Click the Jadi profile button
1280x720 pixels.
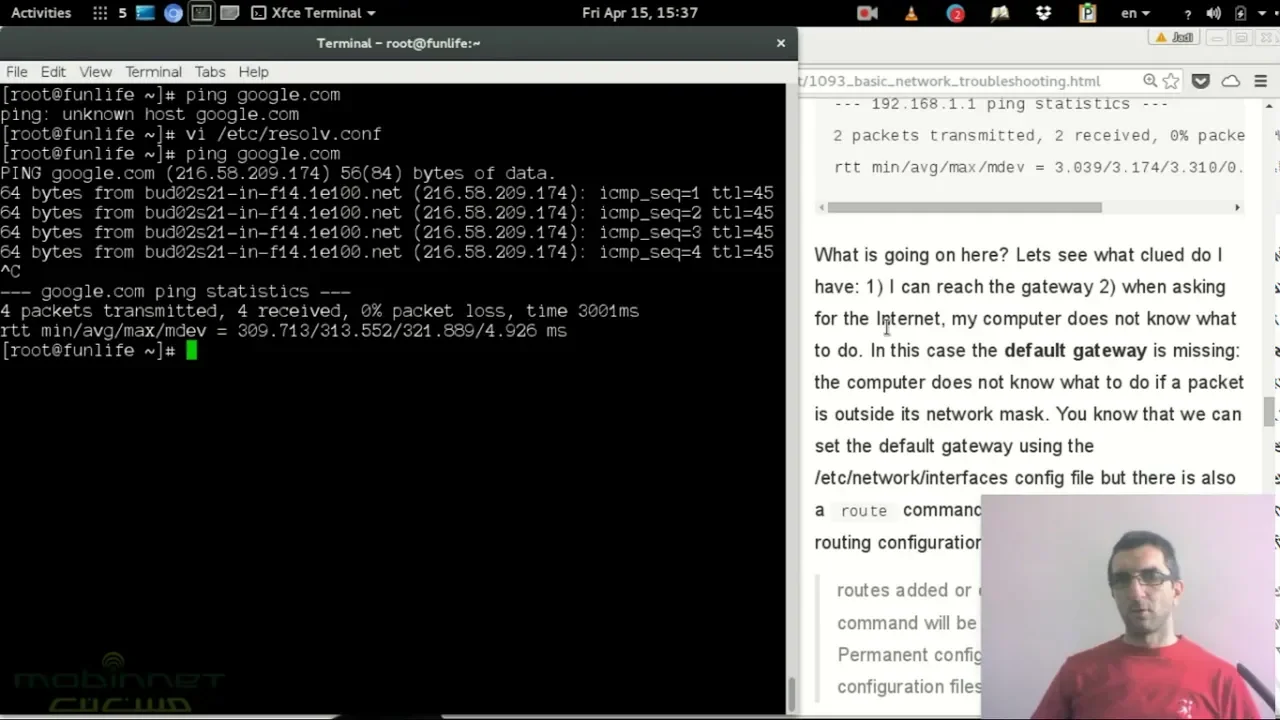1174,38
